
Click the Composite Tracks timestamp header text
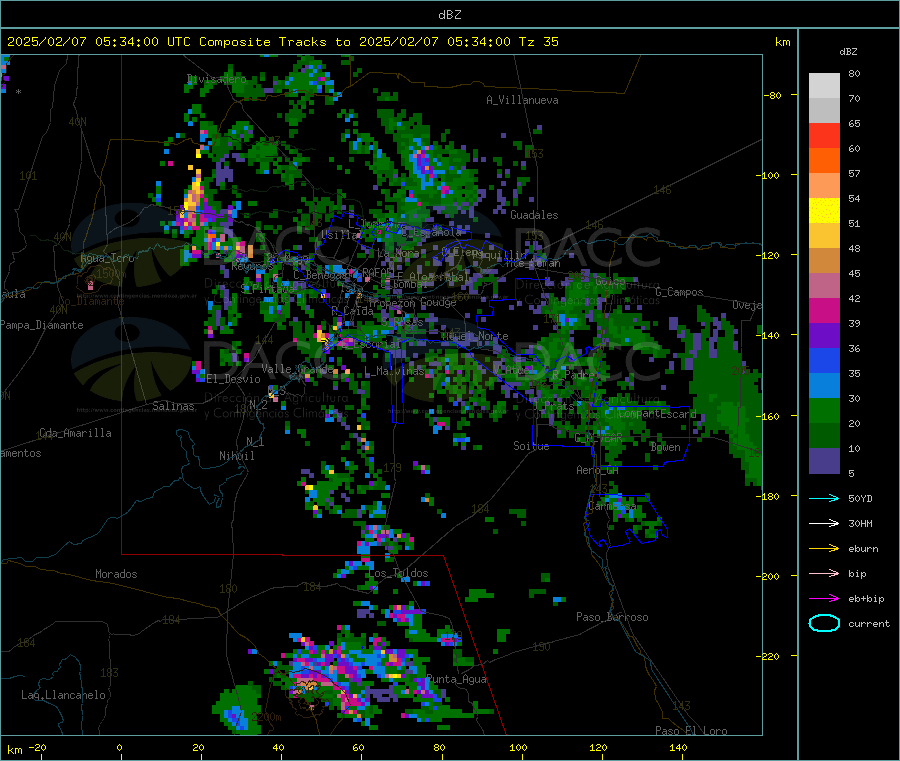282,42
